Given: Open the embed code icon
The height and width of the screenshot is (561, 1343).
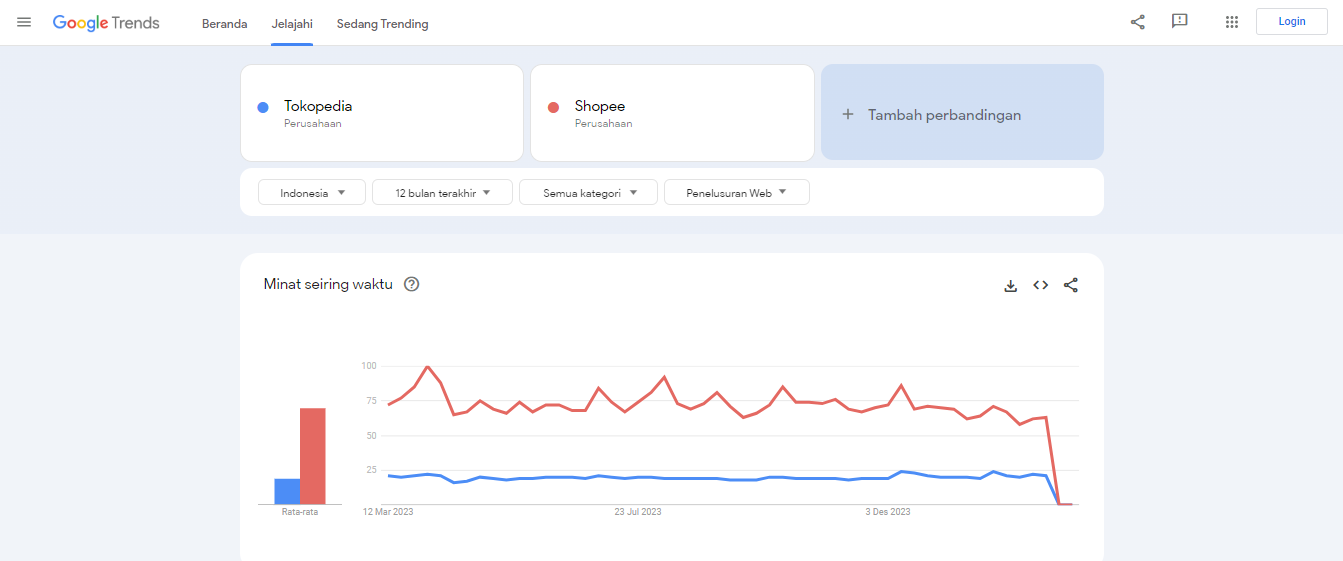Looking at the screenshot, I should click(1041, 285).
